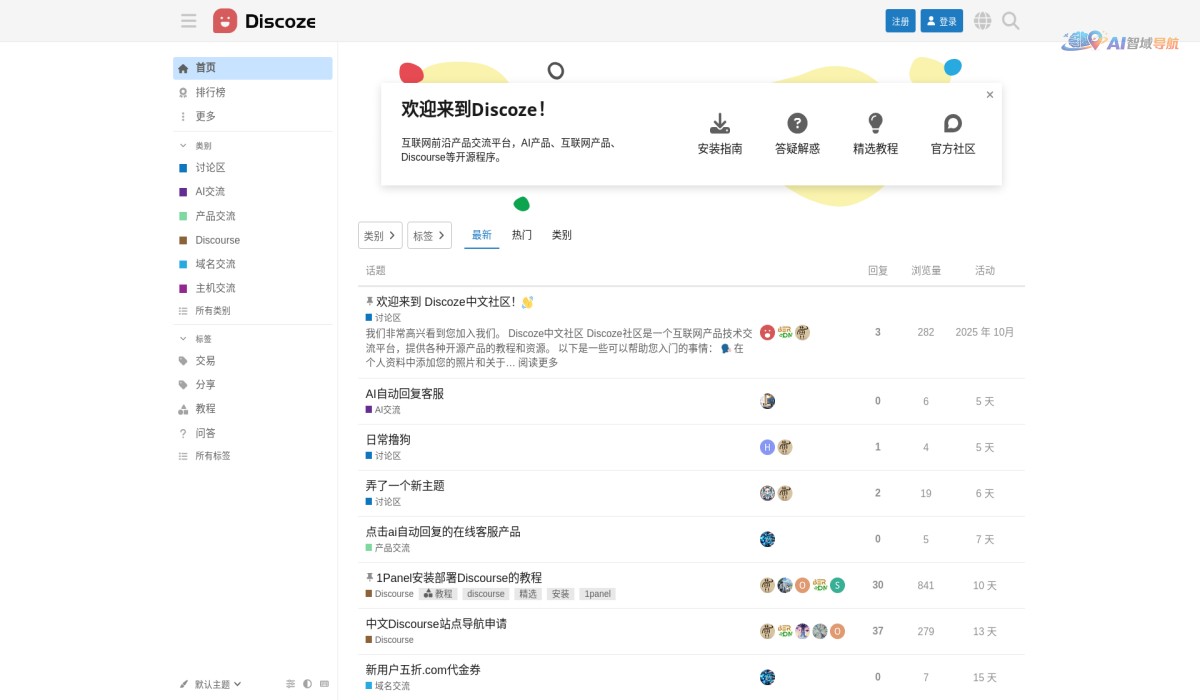Click the 注册 button
The image size is (1200, 700).
900,20
